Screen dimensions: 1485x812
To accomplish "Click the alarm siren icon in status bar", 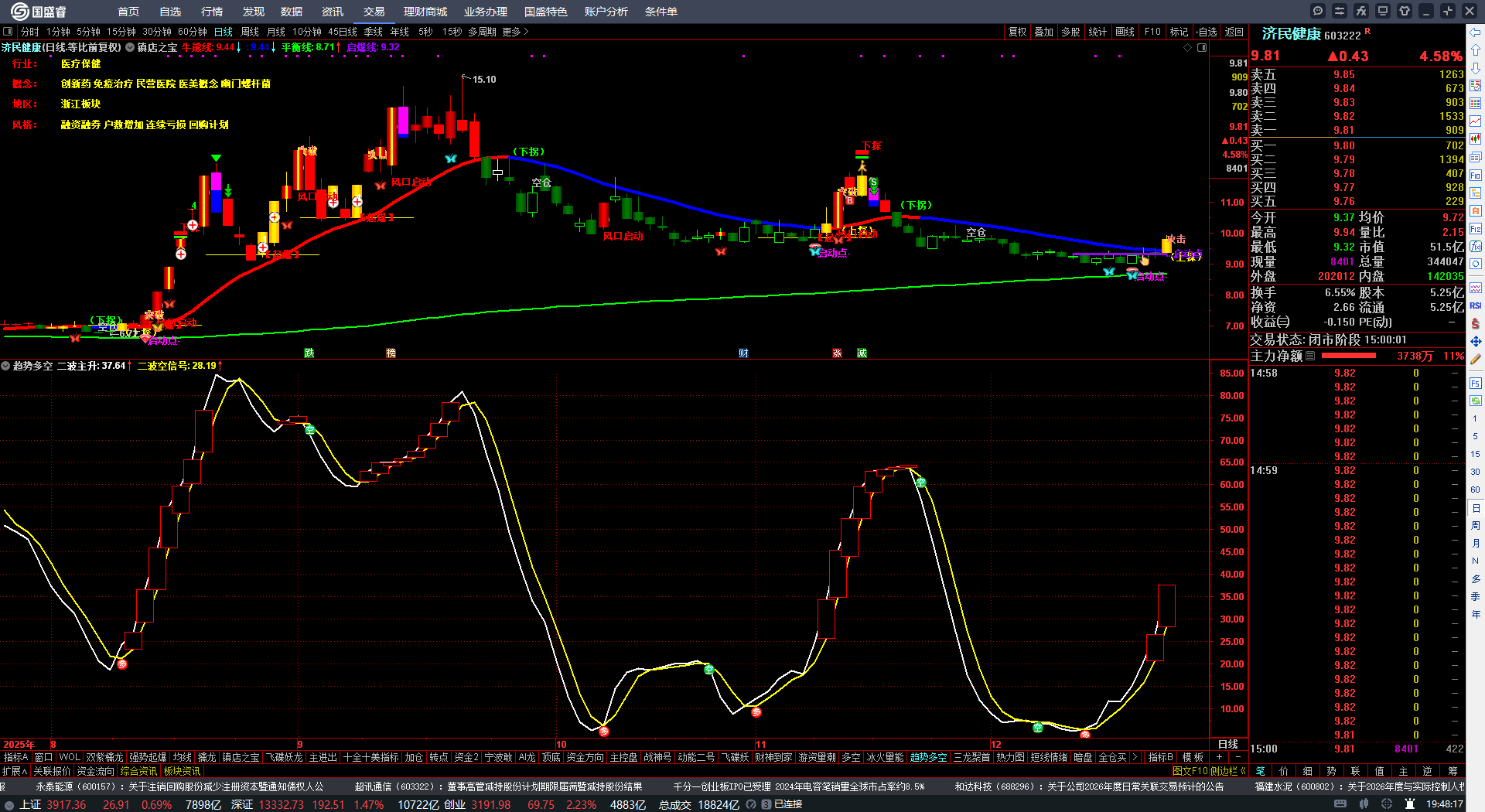I will 1410,804.
